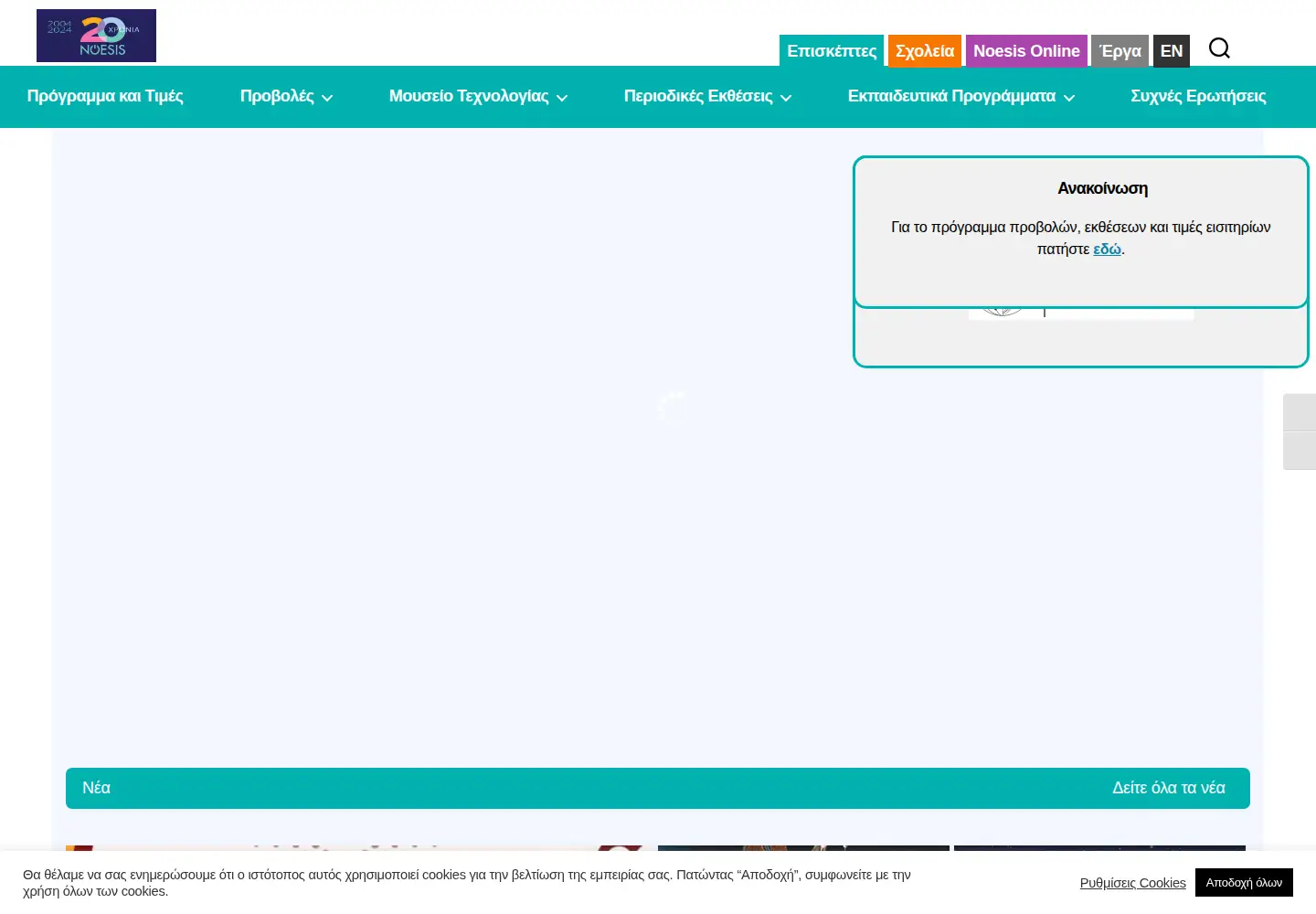The height and width of the screenshot is (914, 1316).
Task: Click the NOESIS 20 years logo
Action: [96, 36]
